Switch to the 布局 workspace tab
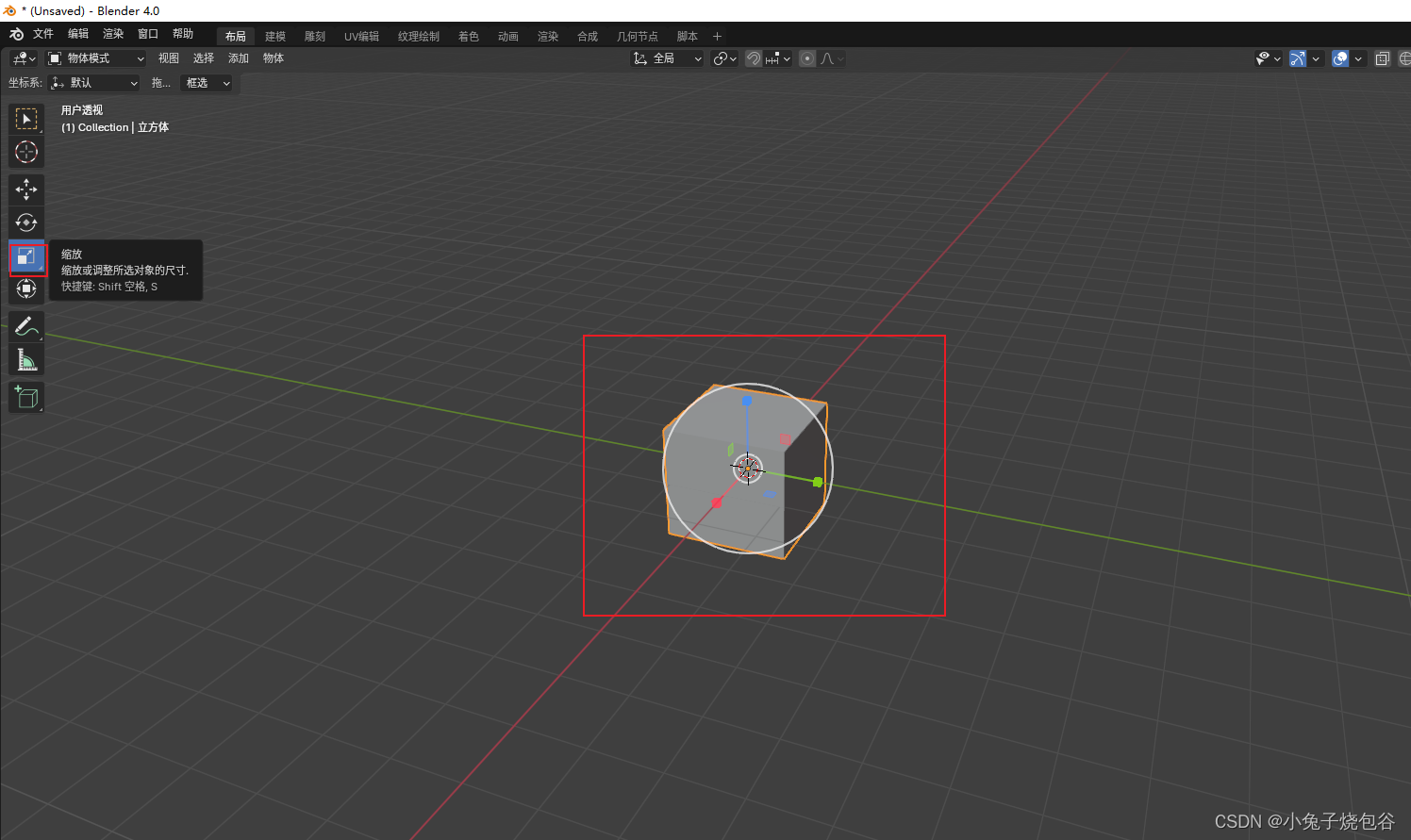This screenshot has width=1411, height=840. 236,37
